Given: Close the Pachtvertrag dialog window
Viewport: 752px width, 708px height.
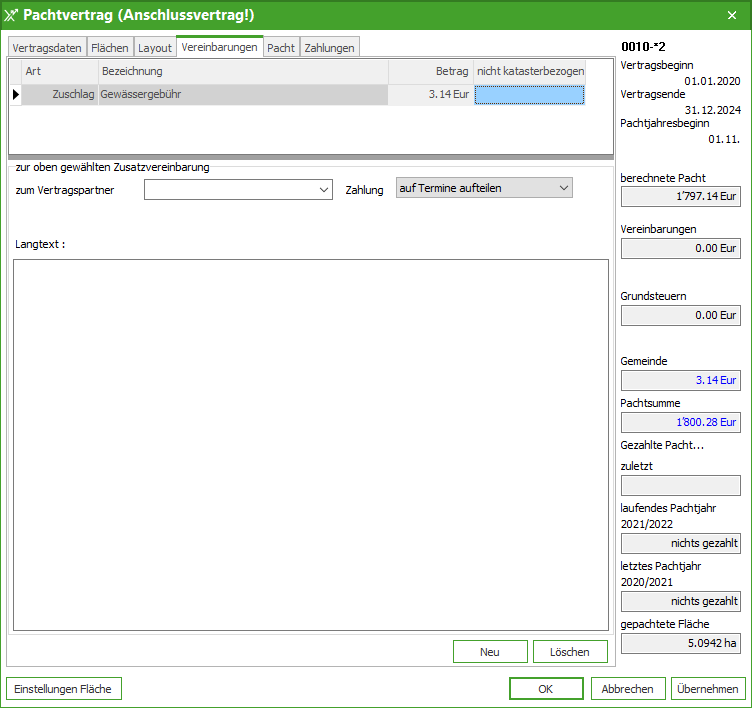Looking at the screenshot, I should point(731,15).
